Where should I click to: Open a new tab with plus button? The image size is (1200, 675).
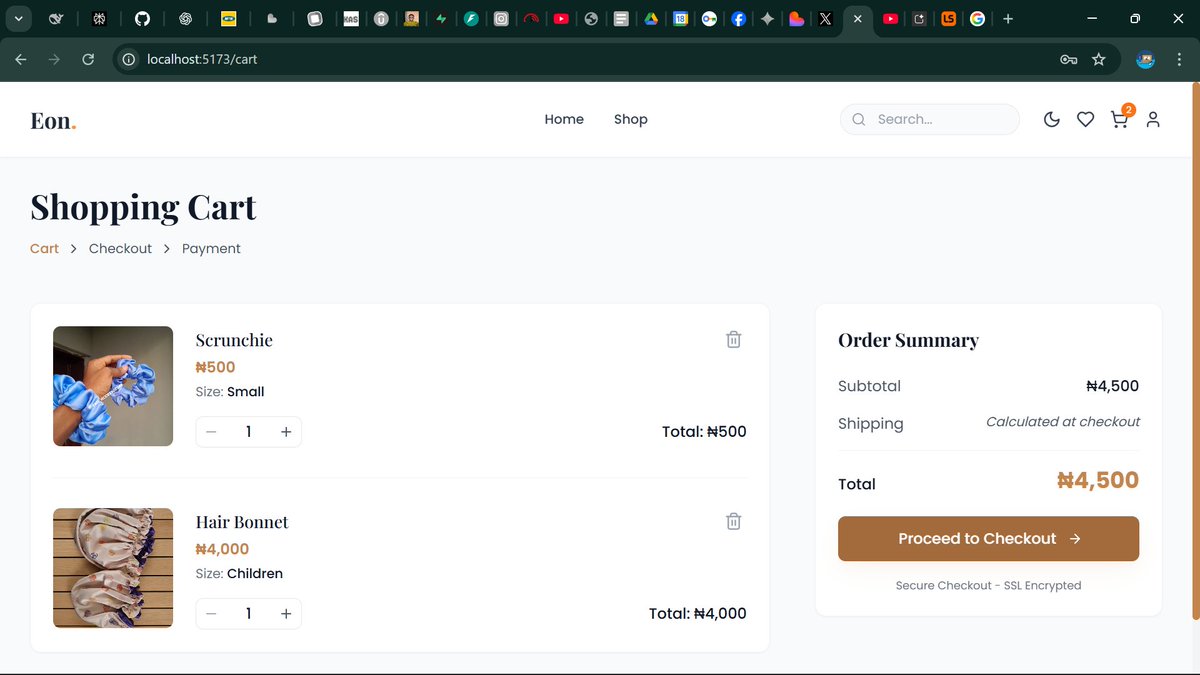coord(1007,18)
